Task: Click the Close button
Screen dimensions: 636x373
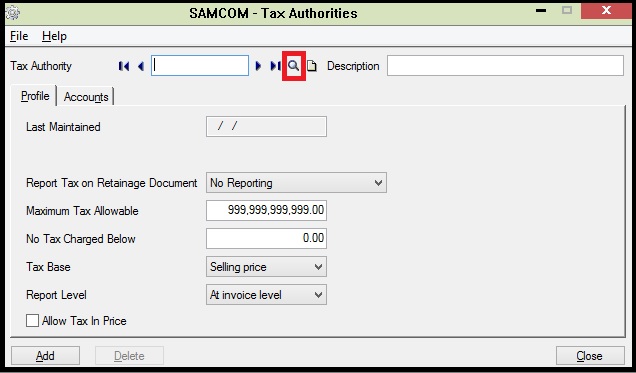Action: coord(590,356)
